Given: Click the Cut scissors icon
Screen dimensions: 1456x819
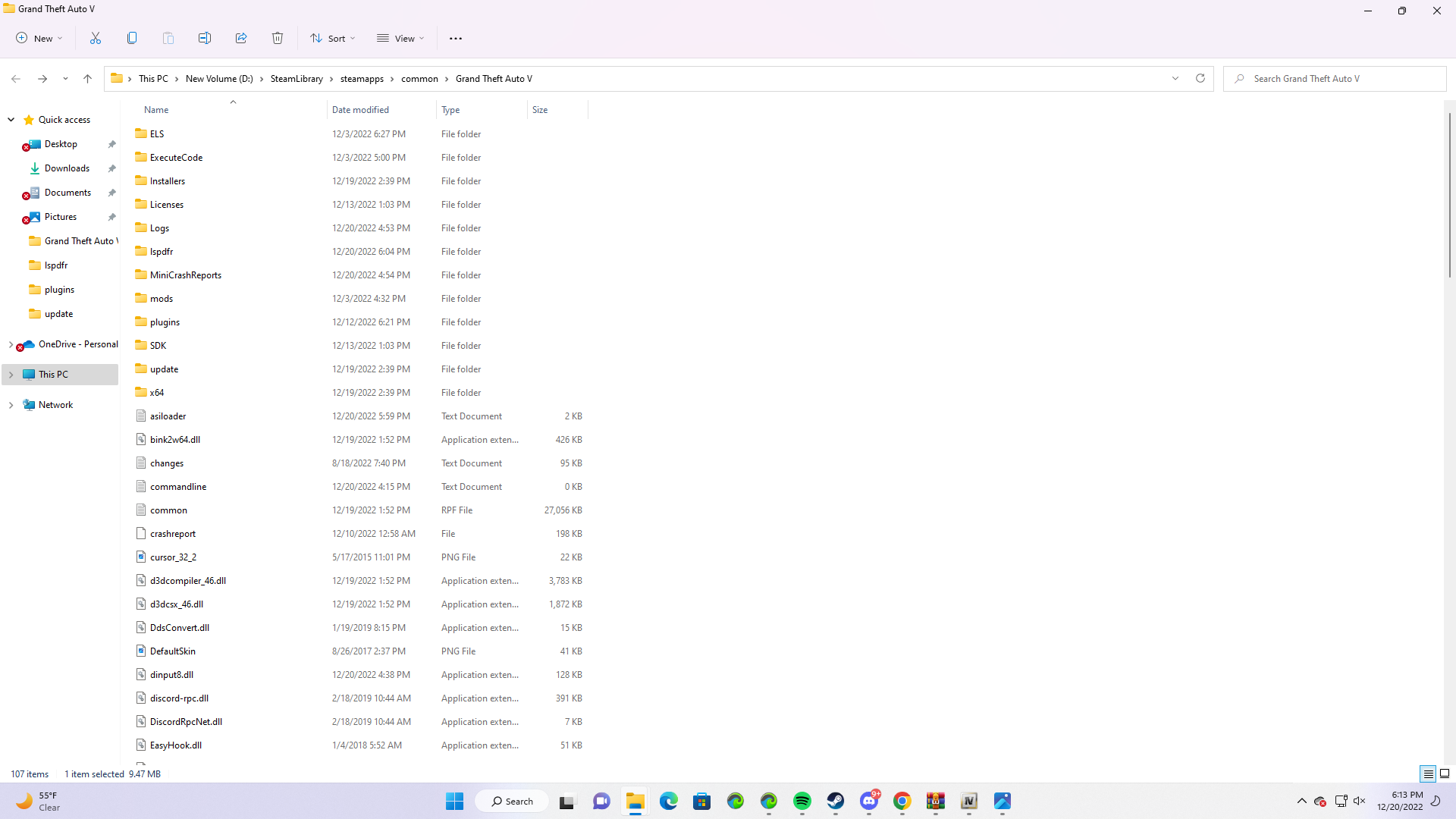Looking at the screenshot, I should (x=96, y=38).
